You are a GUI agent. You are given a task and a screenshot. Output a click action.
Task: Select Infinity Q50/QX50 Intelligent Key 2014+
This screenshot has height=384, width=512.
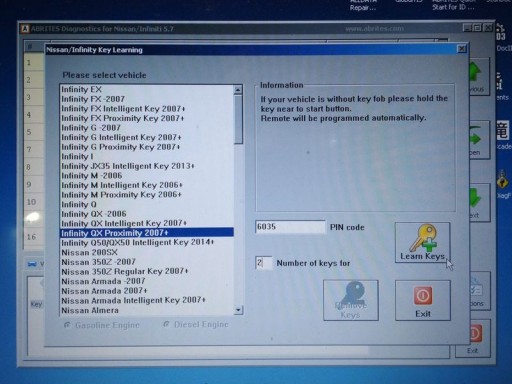[147, 242]
